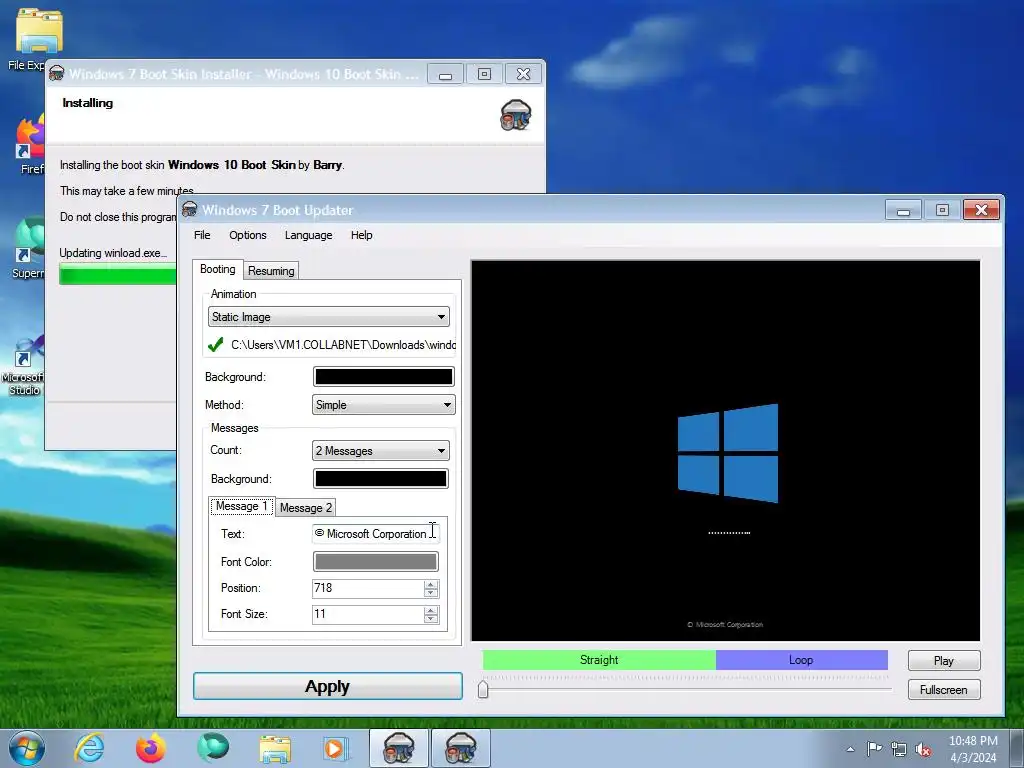
Task: Change the gray Font Color swatch
Action: (376, 562)
